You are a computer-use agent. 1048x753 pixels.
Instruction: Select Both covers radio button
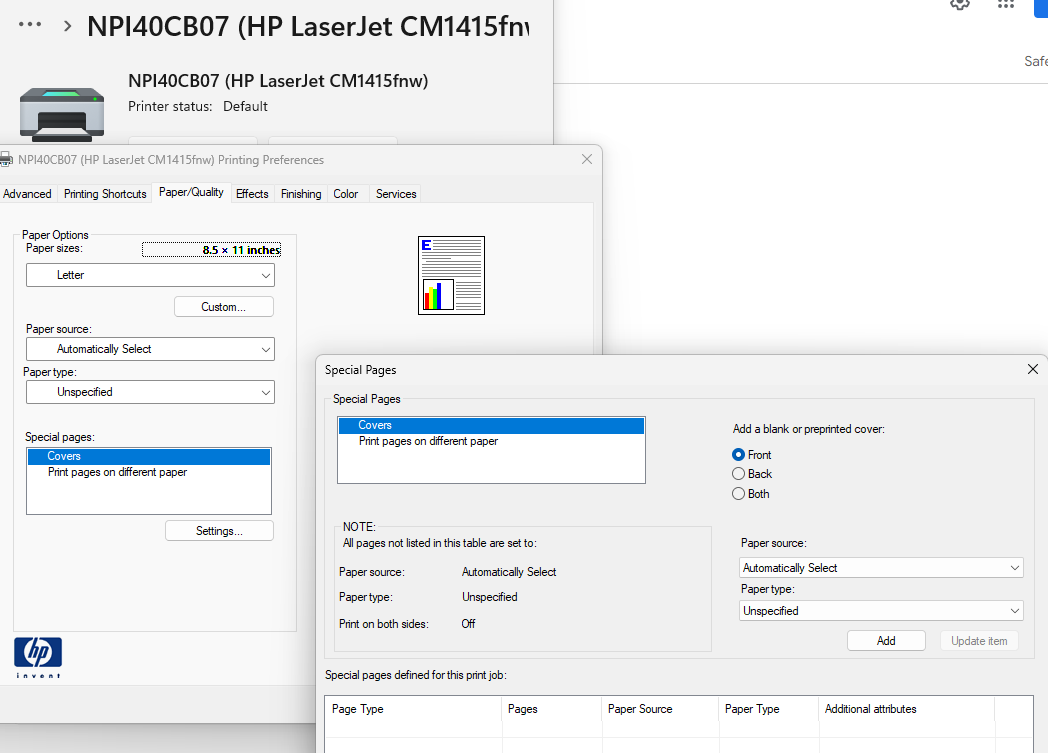click(739, 494)
